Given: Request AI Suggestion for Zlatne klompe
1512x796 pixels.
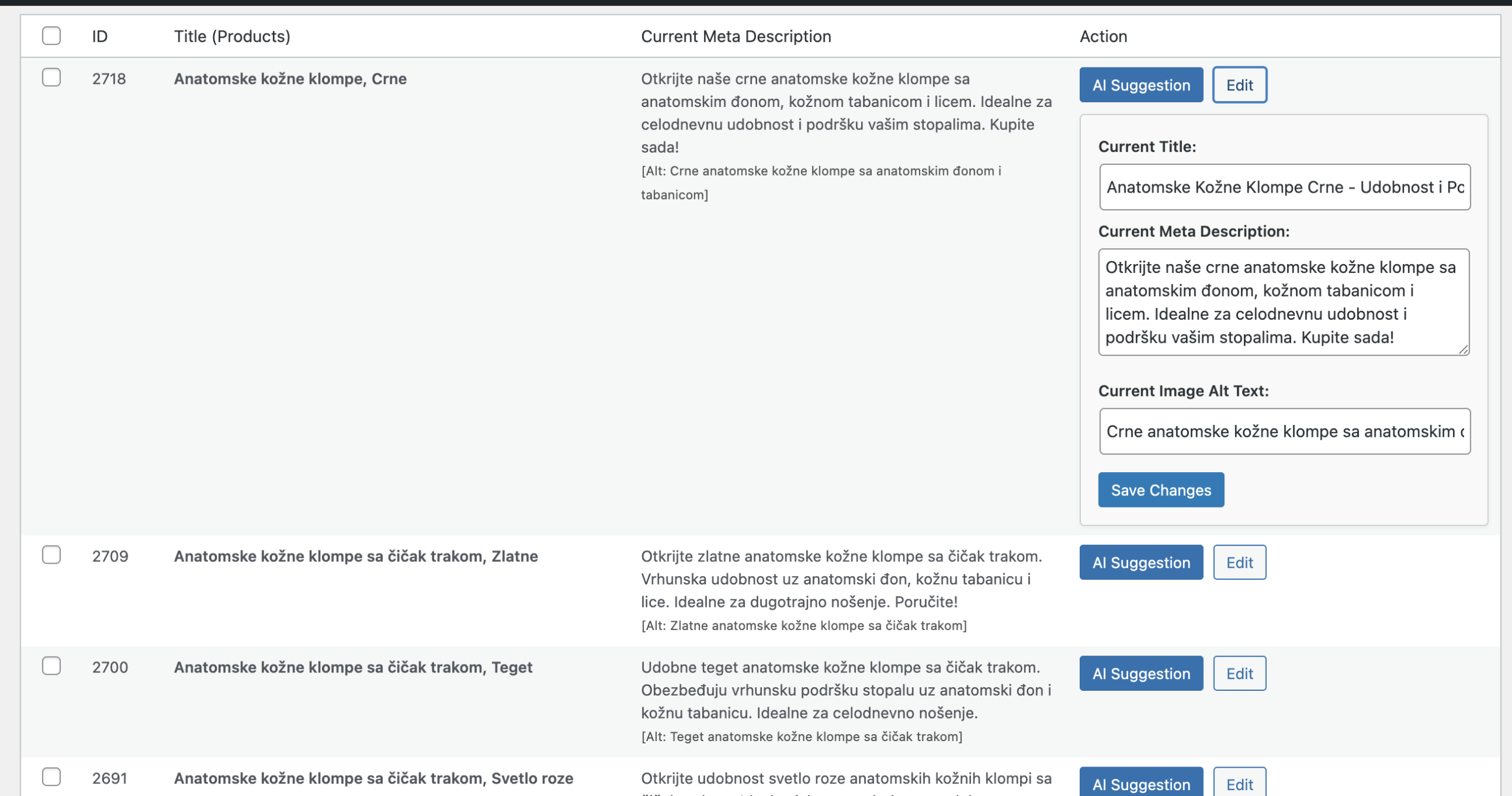Looking at the screenshot, I should click(x=1140, y=563).
